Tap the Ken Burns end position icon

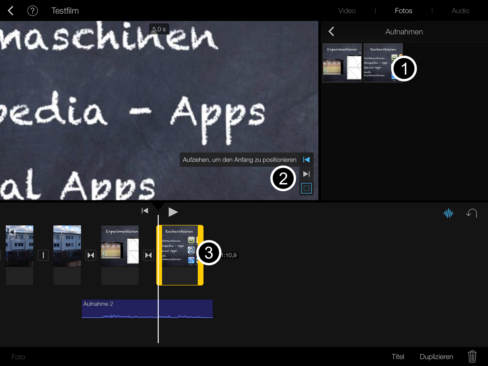[306, 174]
